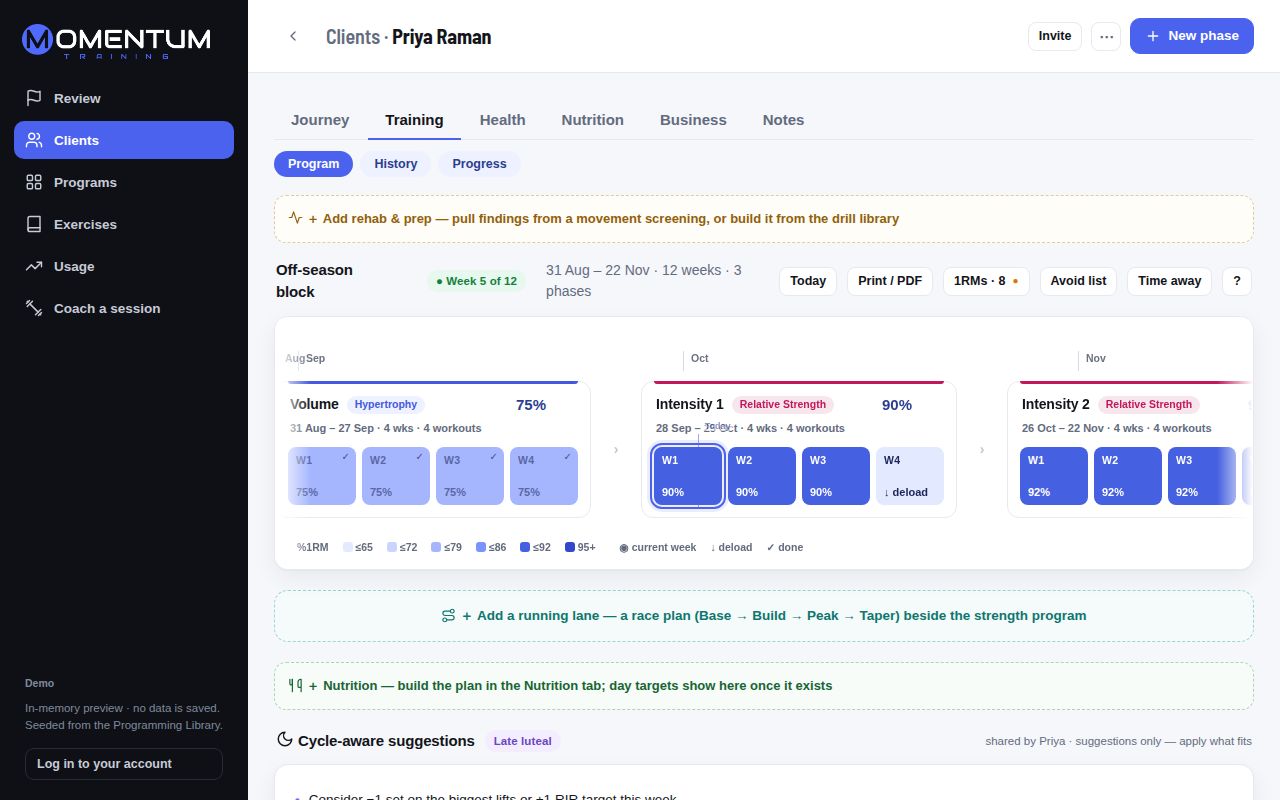Click the Momentum Training logo
The image size is (1280, 800).
(x=116, y=41)
